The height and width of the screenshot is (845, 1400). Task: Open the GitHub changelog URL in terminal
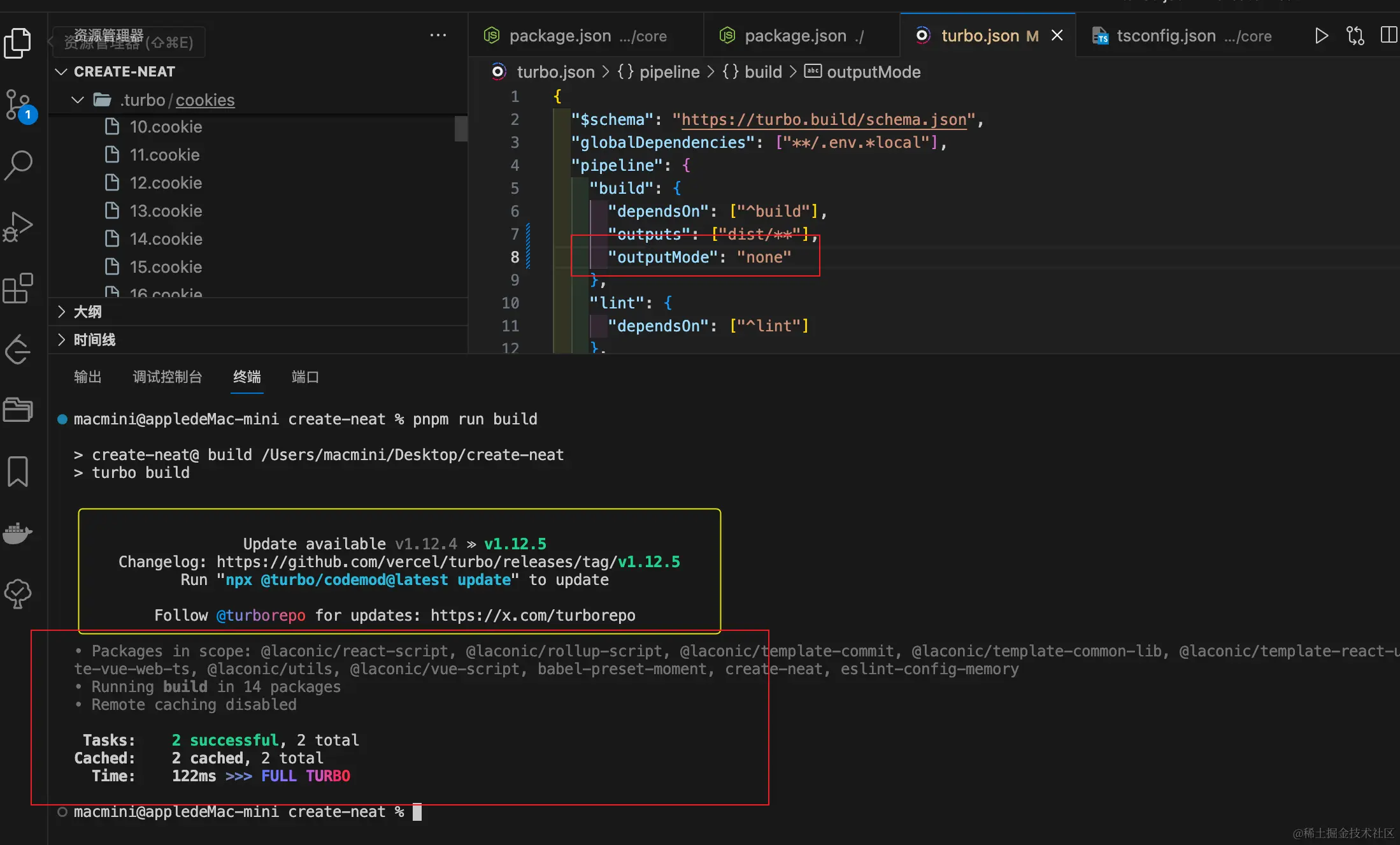pyautogui.click(x=448, y=562)
